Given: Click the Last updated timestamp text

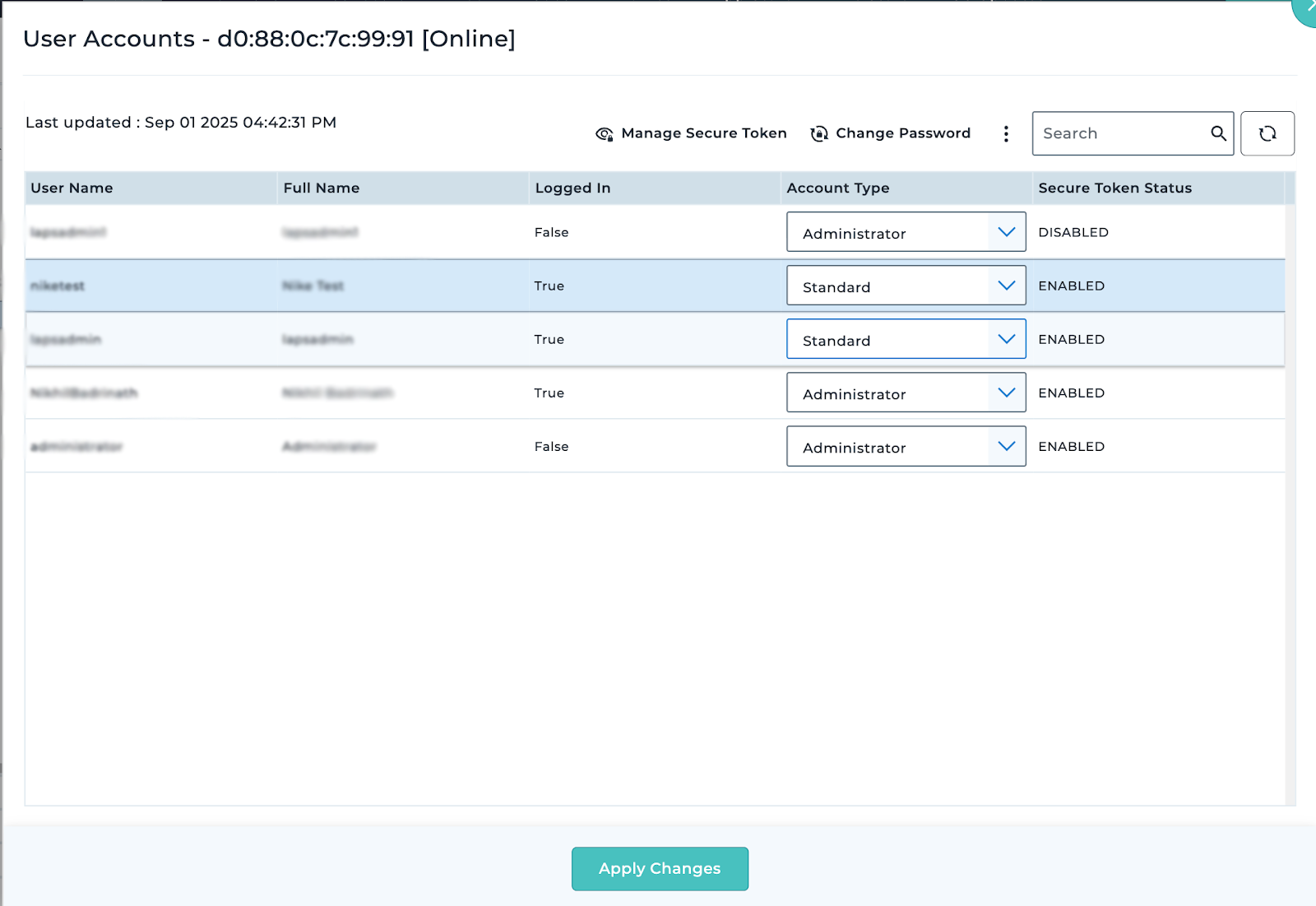Looking at the screenshot, I should point(181,122).
